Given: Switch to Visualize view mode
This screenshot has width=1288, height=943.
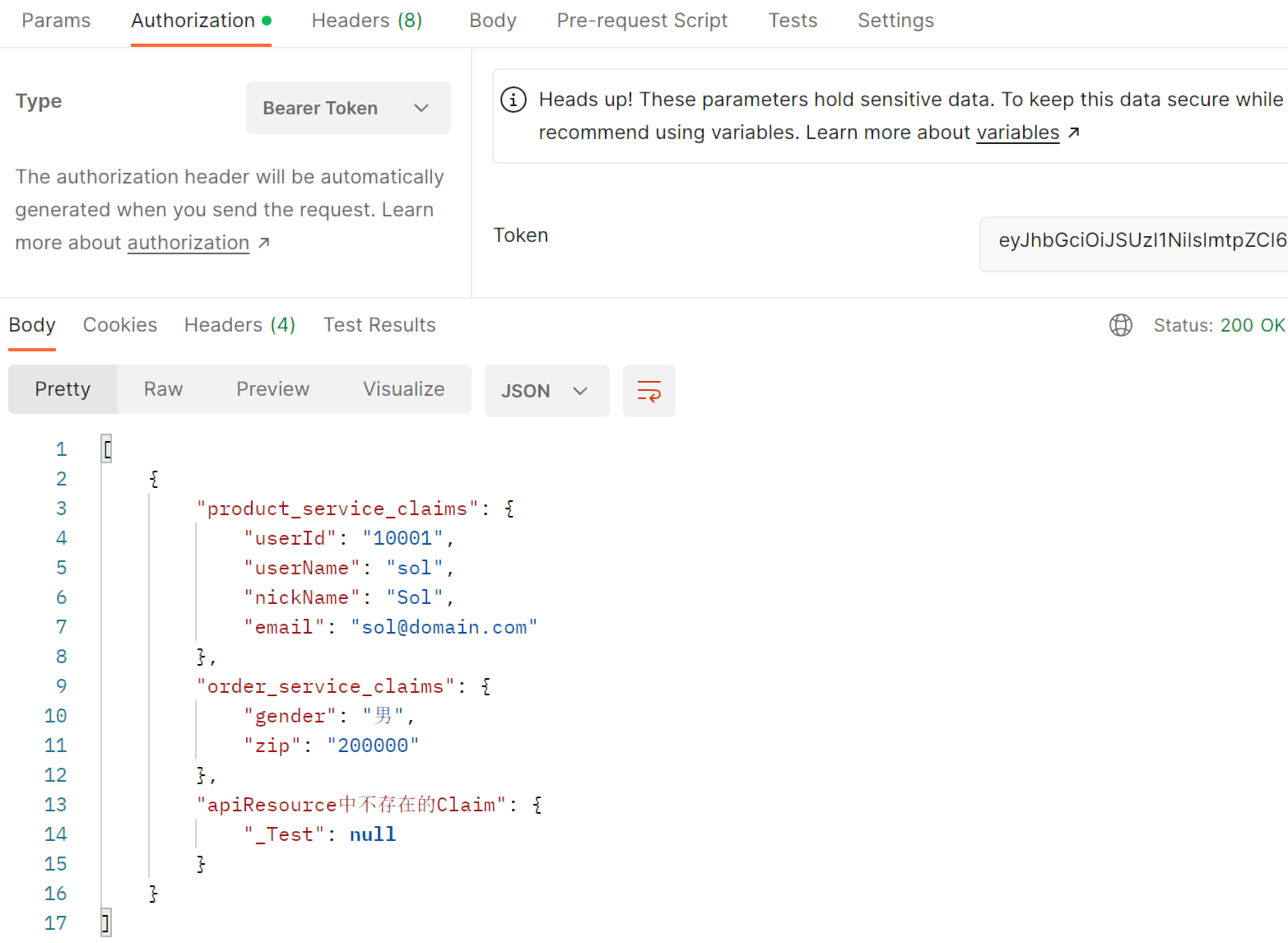Looking at the screenshot, I should click(x=404, y=389).
